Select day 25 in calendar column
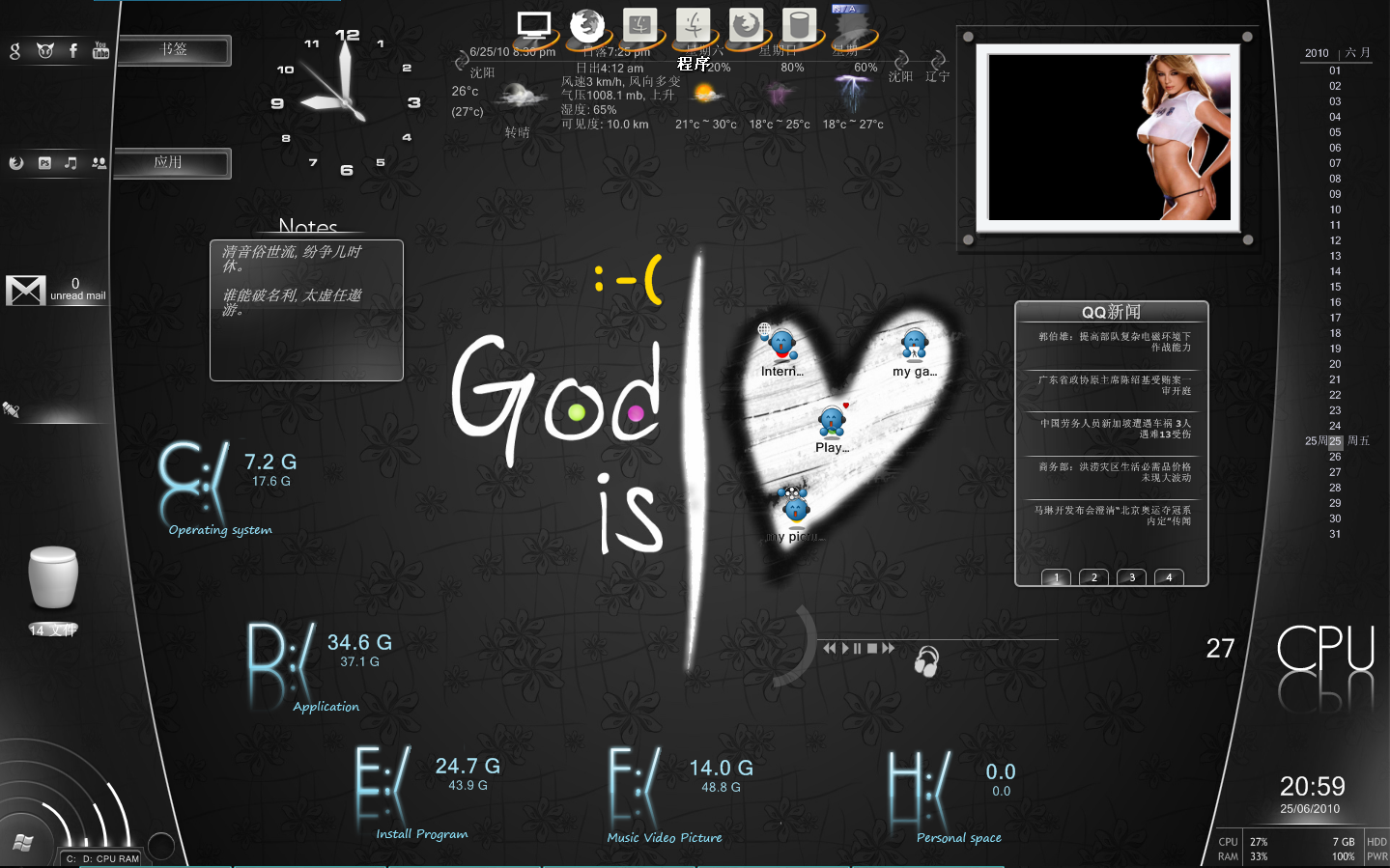This screenshot has width=1390, height=868. tap(1335, 441)
